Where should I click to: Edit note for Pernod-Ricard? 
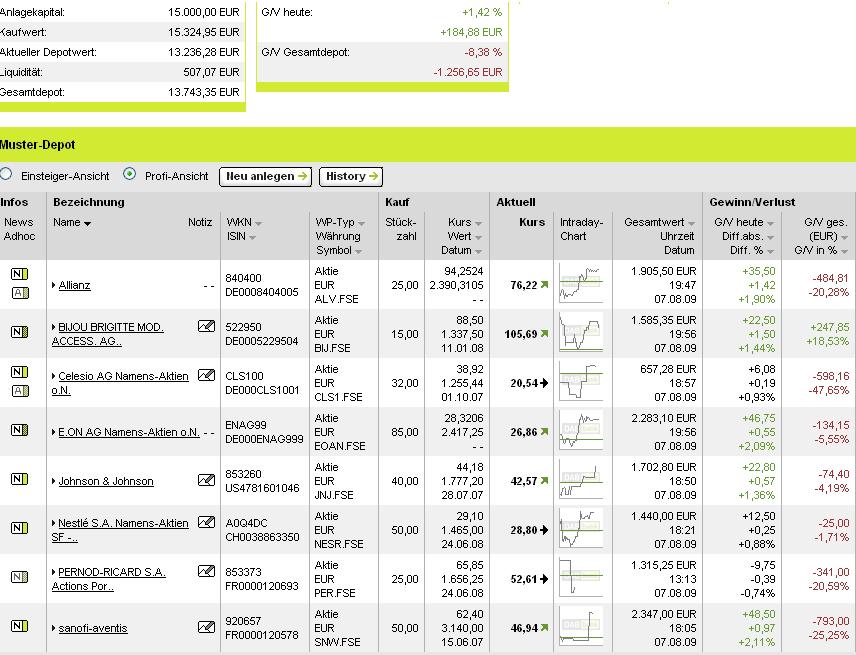(x=206, y=571)
